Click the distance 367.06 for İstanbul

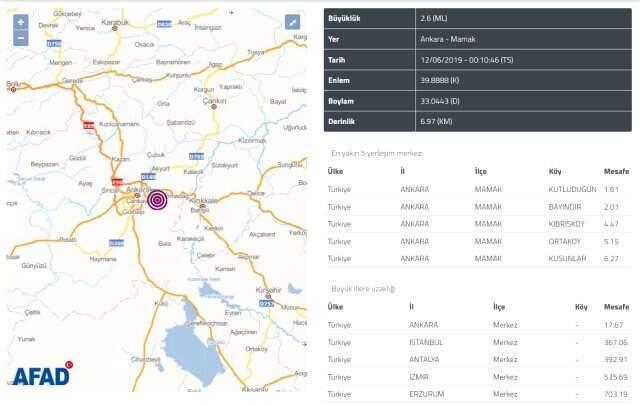(616, 342)
